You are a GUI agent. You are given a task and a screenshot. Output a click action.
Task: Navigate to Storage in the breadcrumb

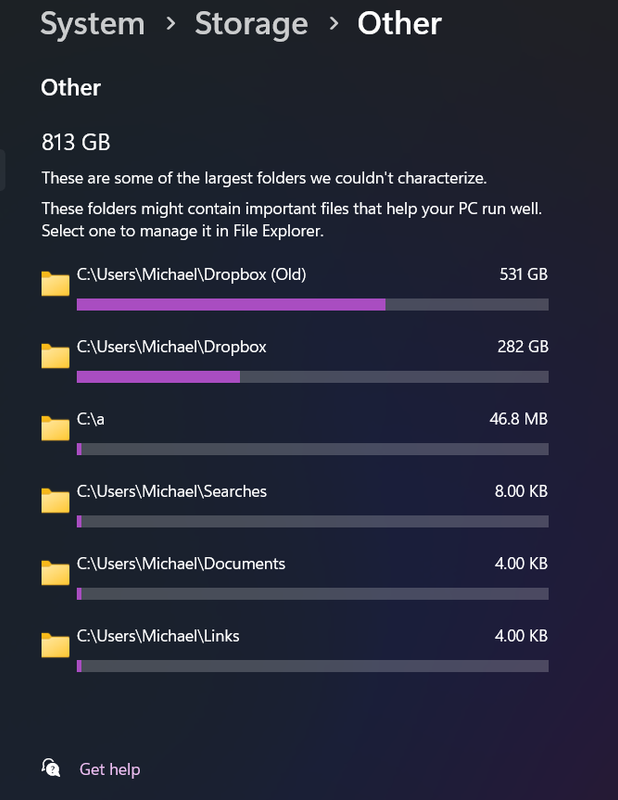(249, 23)
